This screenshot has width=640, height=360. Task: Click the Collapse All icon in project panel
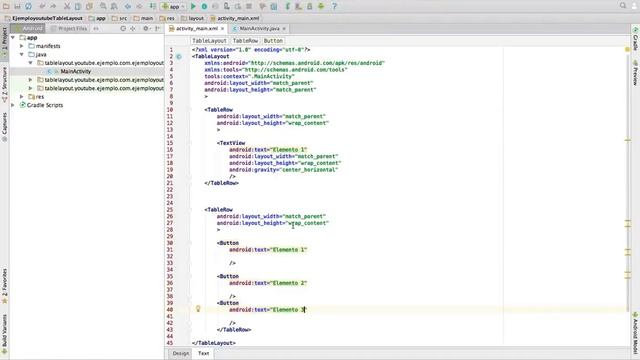tap(133, 29)
